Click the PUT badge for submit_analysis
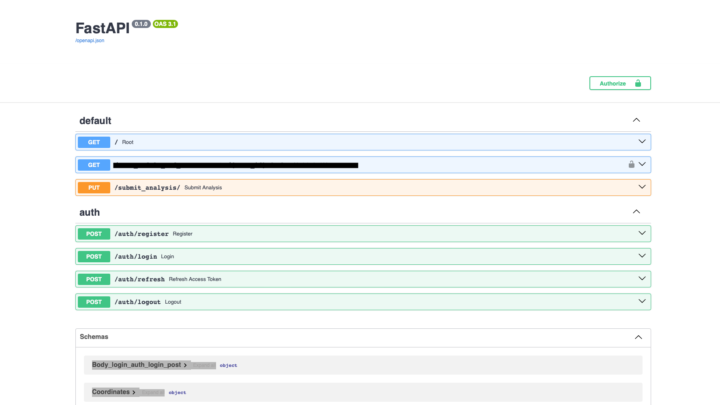The width and height of the screenshot is (720, 405). [94, 187]
